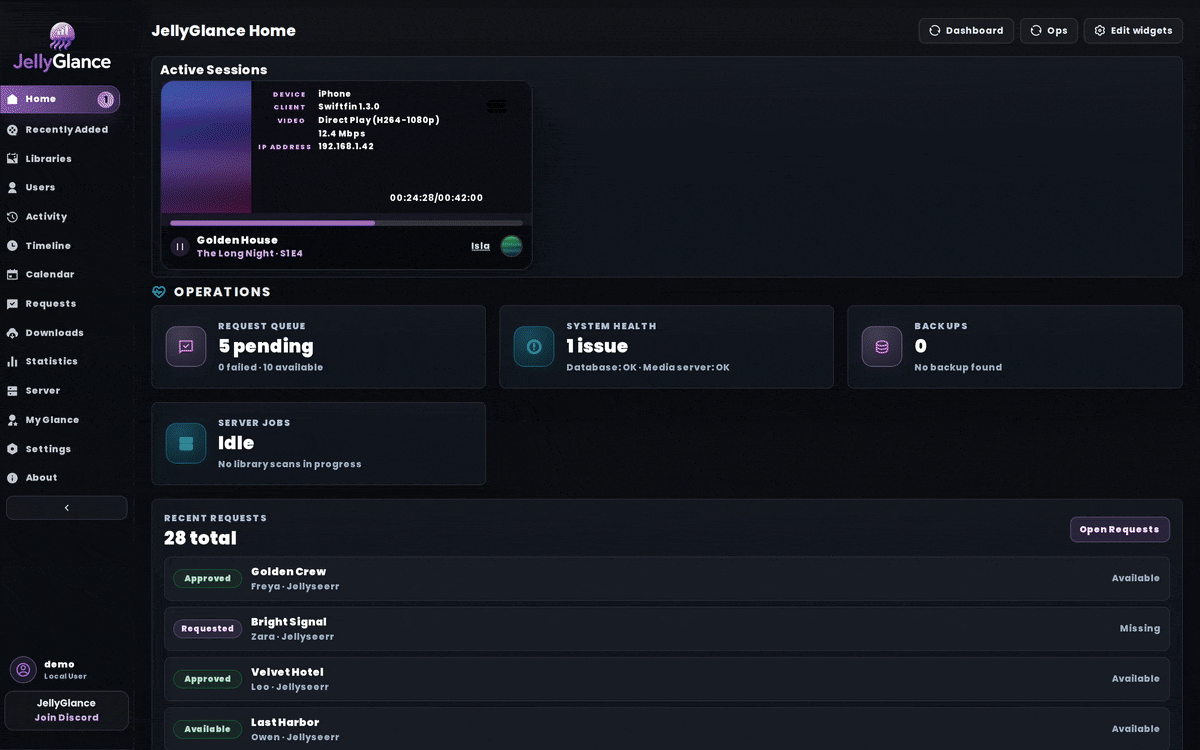
Task: Click the IP address 192.168.1.42
Action: (346, 146)
